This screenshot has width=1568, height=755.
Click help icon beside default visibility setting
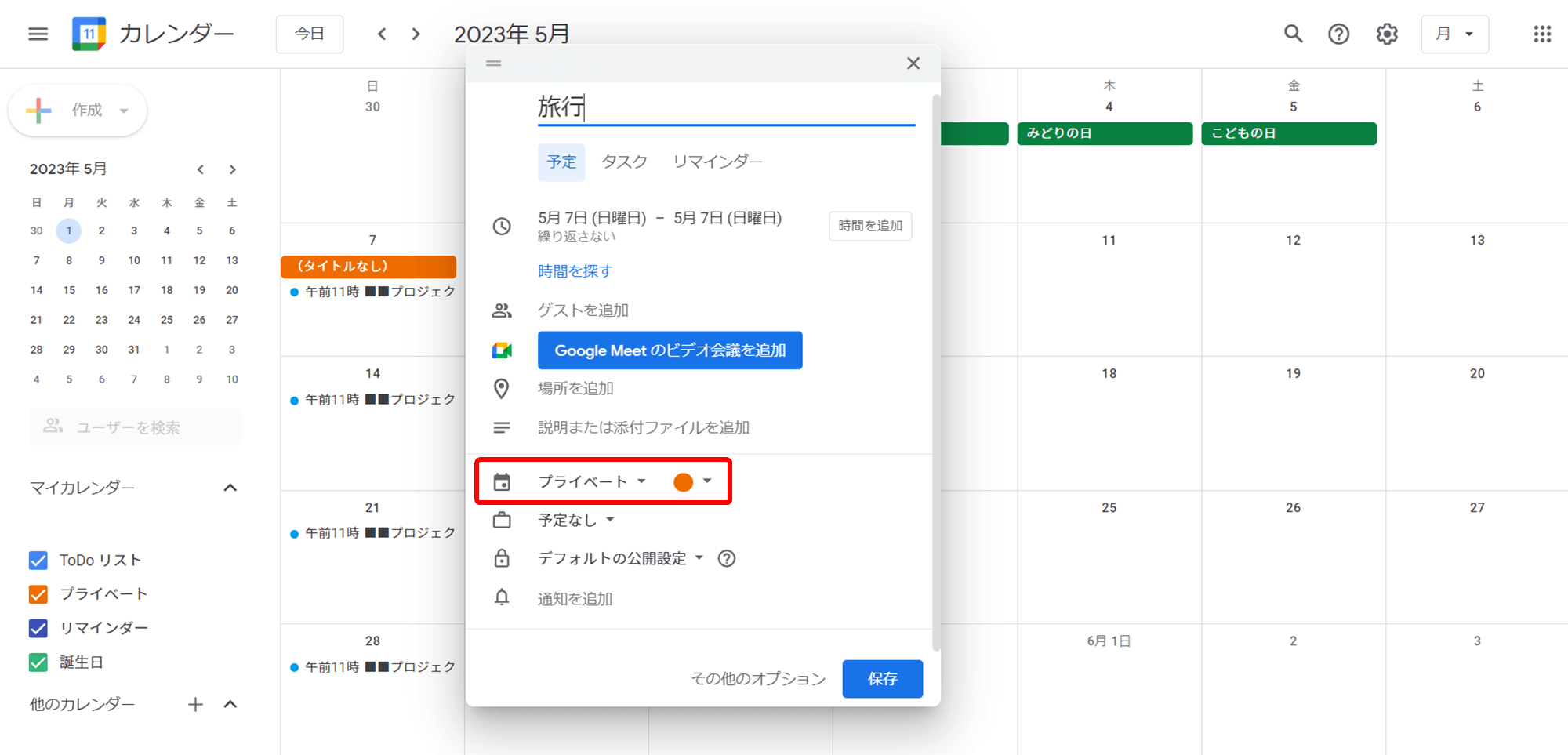tap(727, 558)
